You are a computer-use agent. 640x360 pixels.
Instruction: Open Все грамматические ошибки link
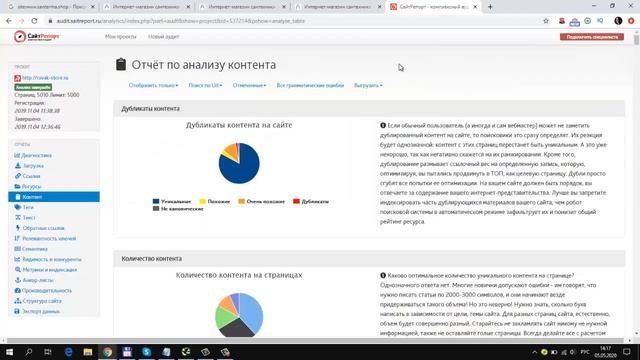(310, 85)
